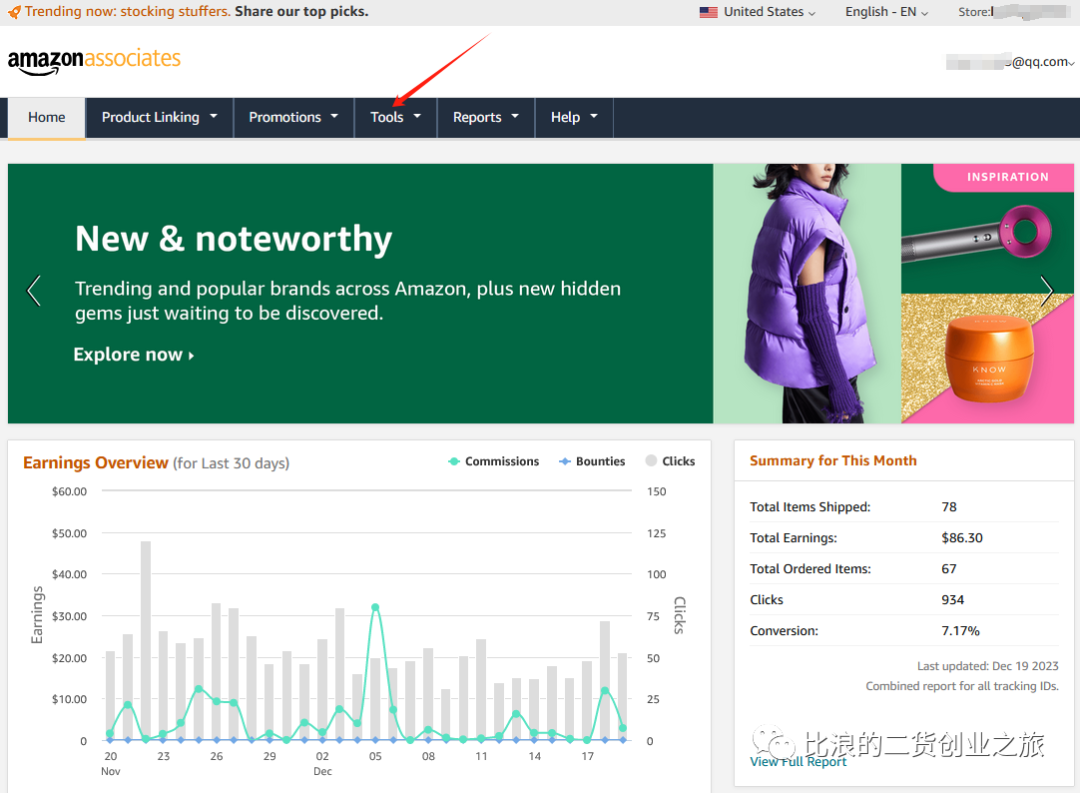Image resolution: width=1080 pixels, height=793 pixels.
Task: Click Last updated: Dec 19 2023 text
Action: 987,666
